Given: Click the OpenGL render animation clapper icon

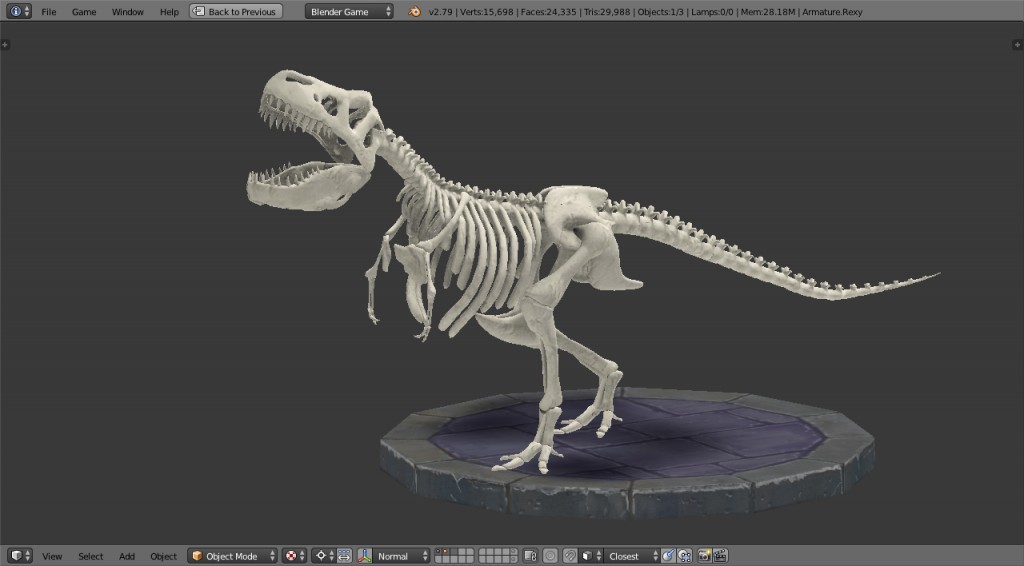Looking at the screenshot, I should (720, 556).
